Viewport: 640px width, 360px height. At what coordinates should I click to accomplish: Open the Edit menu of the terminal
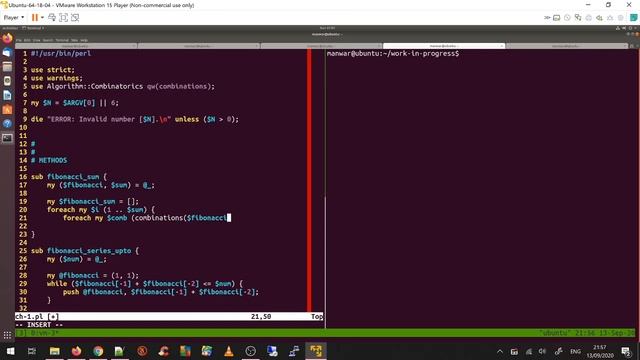(x=27, y=40)
